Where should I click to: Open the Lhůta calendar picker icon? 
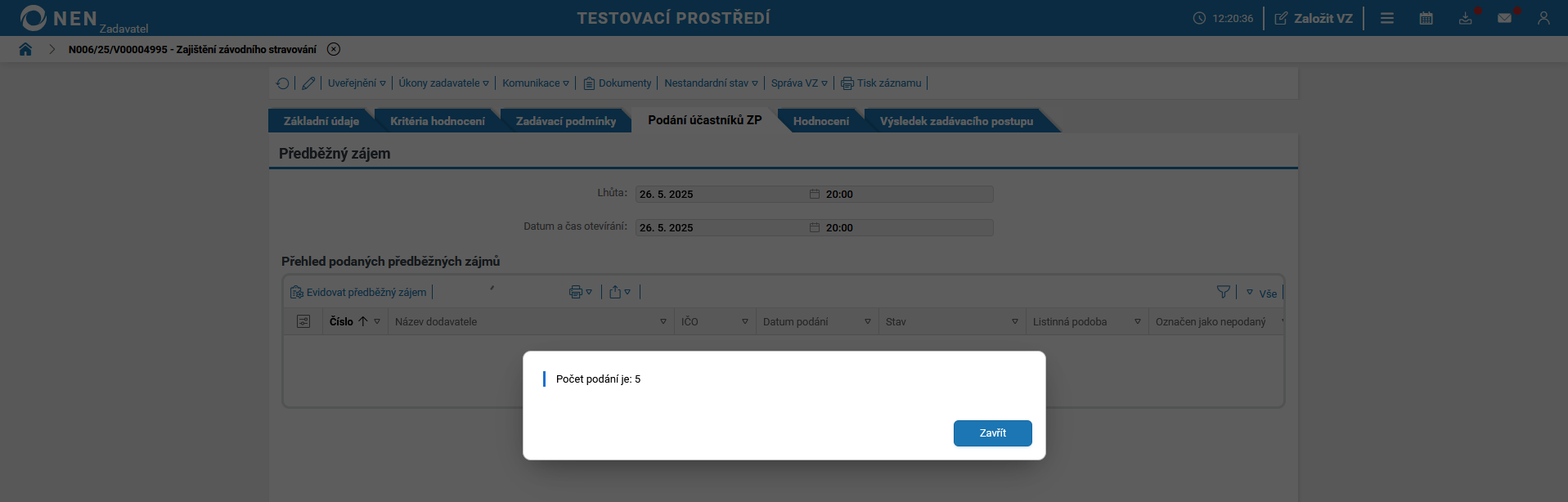pyautogui.click(x=815, y=194)
